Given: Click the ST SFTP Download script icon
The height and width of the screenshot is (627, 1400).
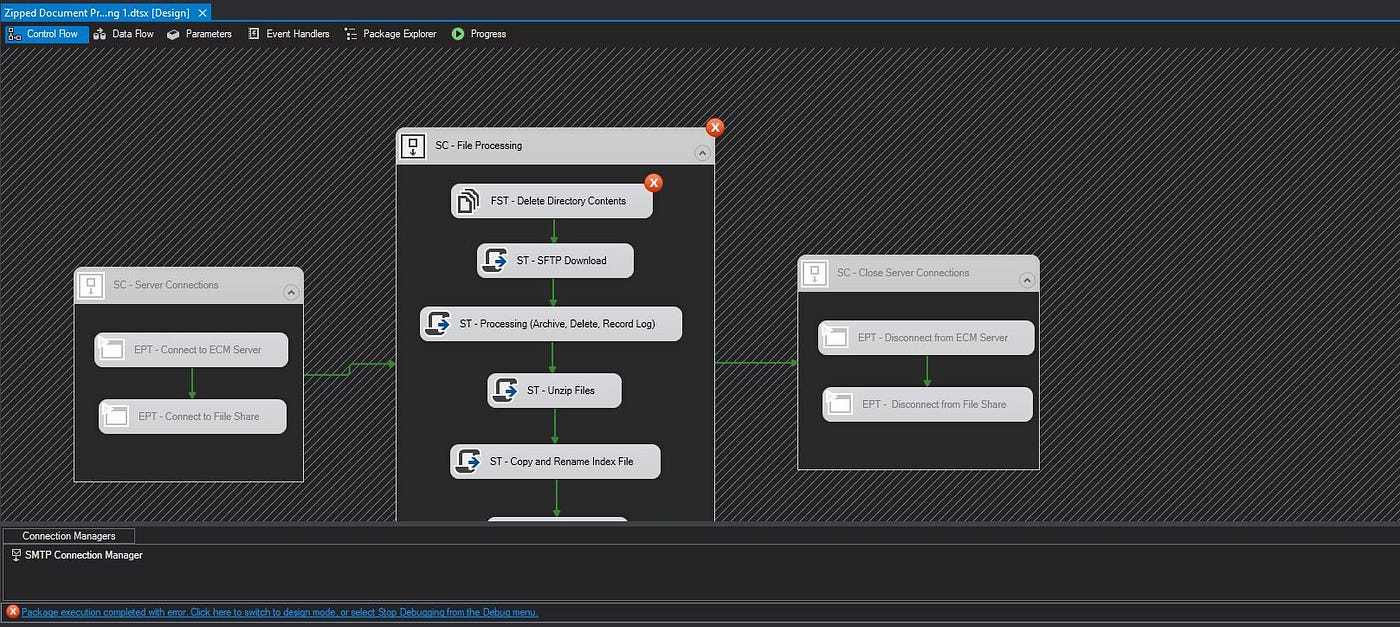Looking at the screenshot, I should 495,261.
